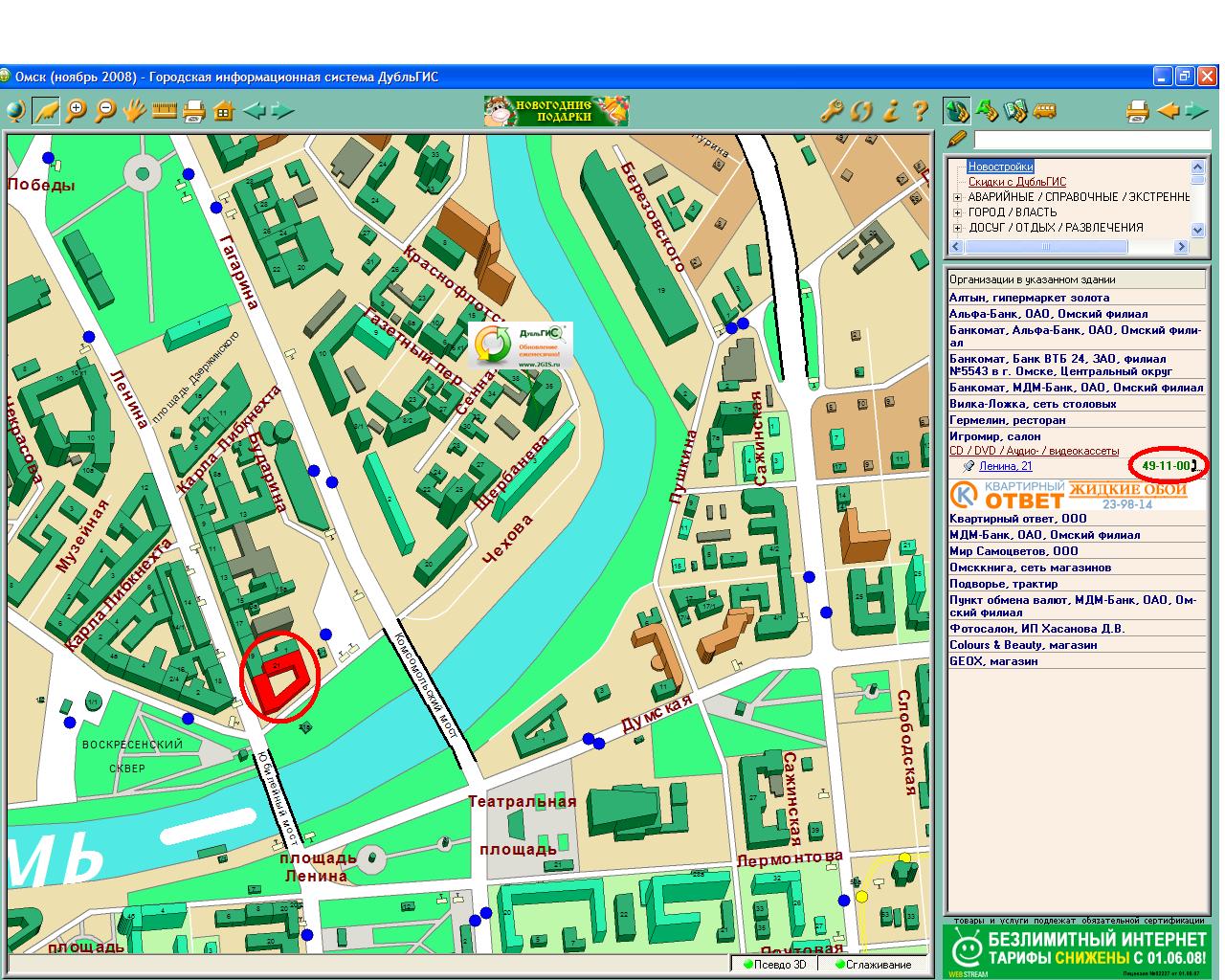Open the address book search icon
1225x980 pixels.
1015,111
